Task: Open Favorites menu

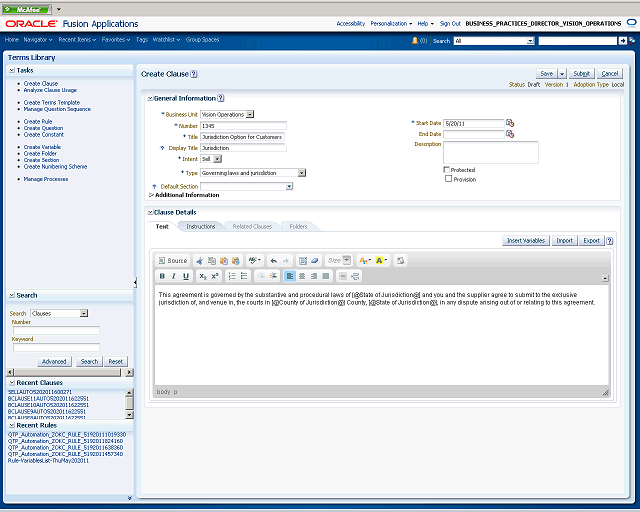Action: [116, 40]
